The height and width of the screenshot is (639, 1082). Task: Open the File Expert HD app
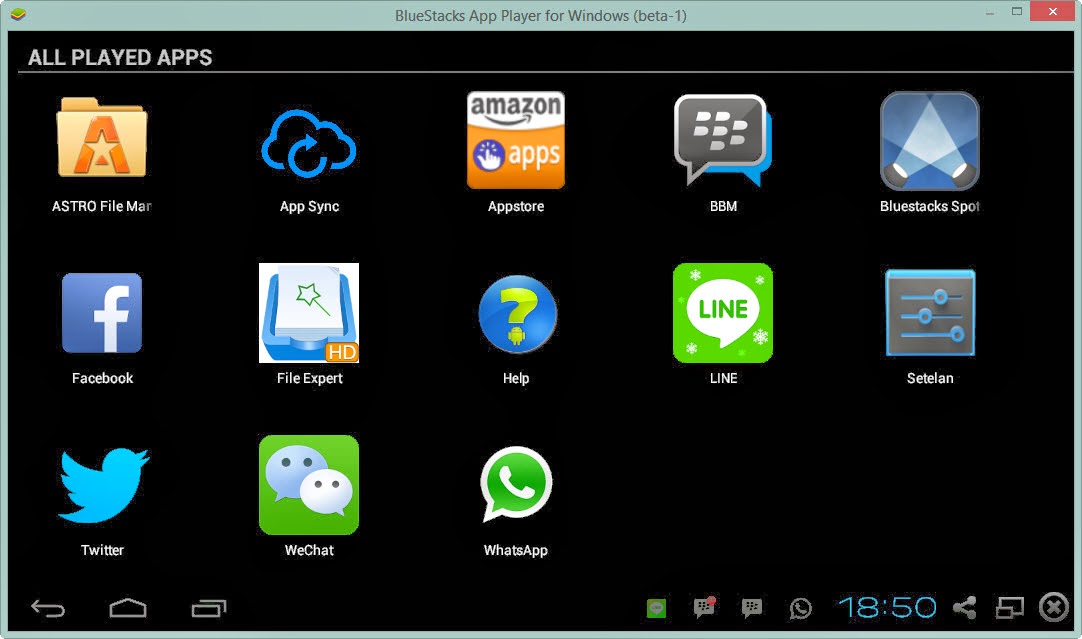[x=308, y=313]
